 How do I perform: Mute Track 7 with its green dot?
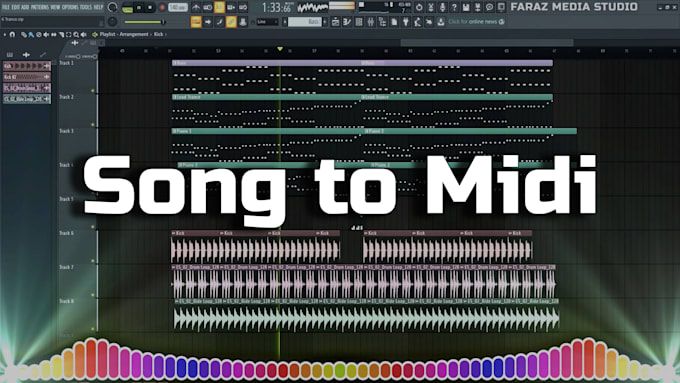point(92,295)
